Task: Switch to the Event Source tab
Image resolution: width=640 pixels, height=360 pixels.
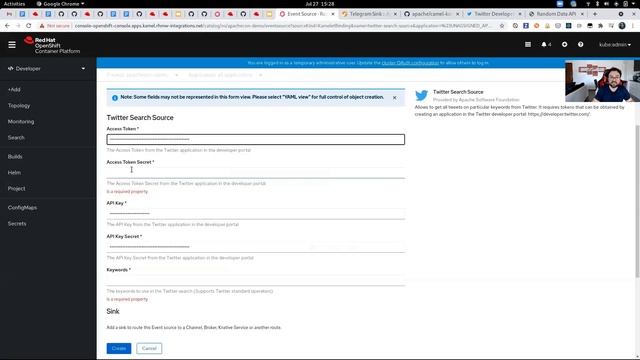Action: (x=307, y=14)
